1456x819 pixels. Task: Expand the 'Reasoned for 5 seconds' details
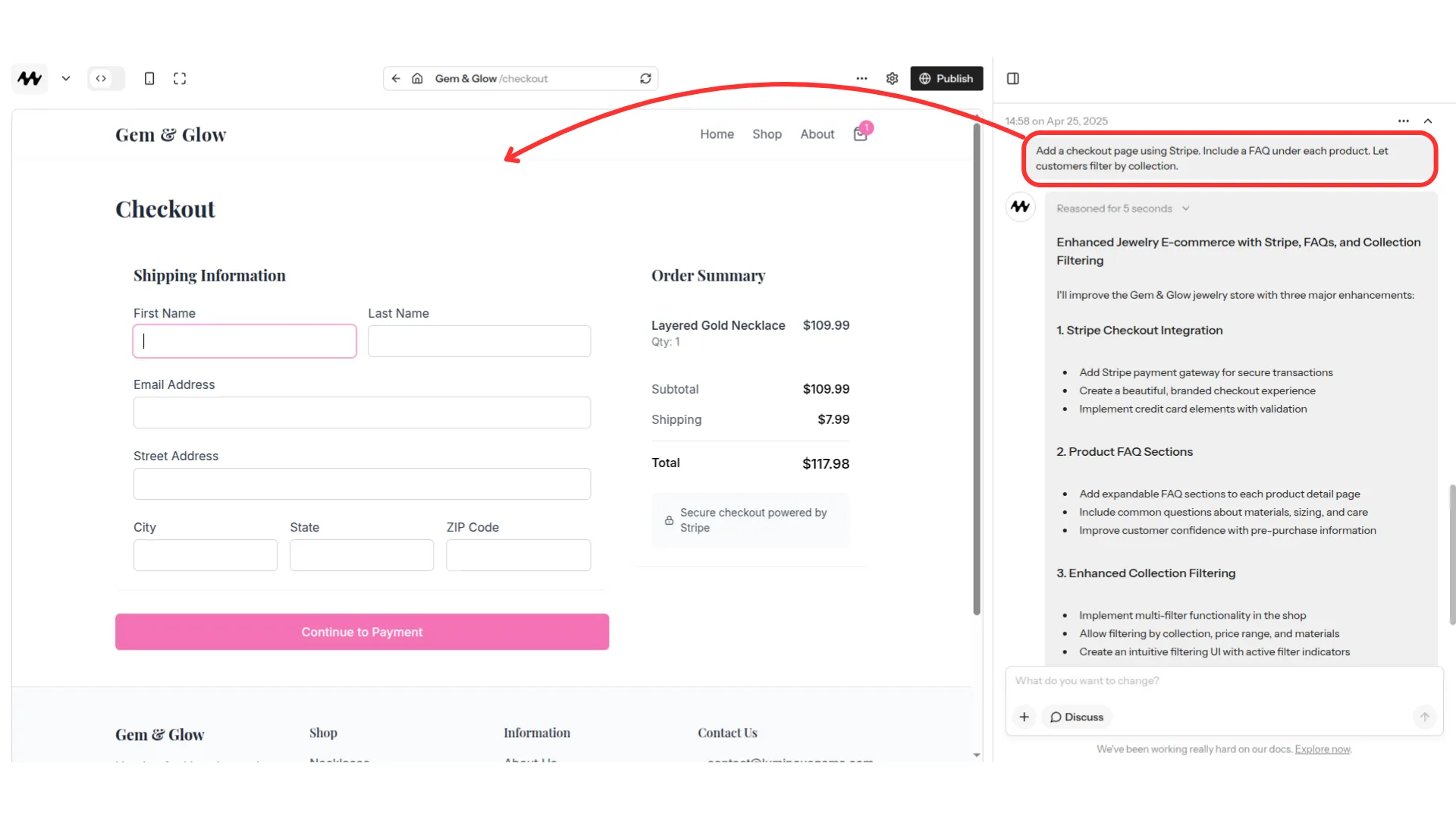pos(1122,209)
